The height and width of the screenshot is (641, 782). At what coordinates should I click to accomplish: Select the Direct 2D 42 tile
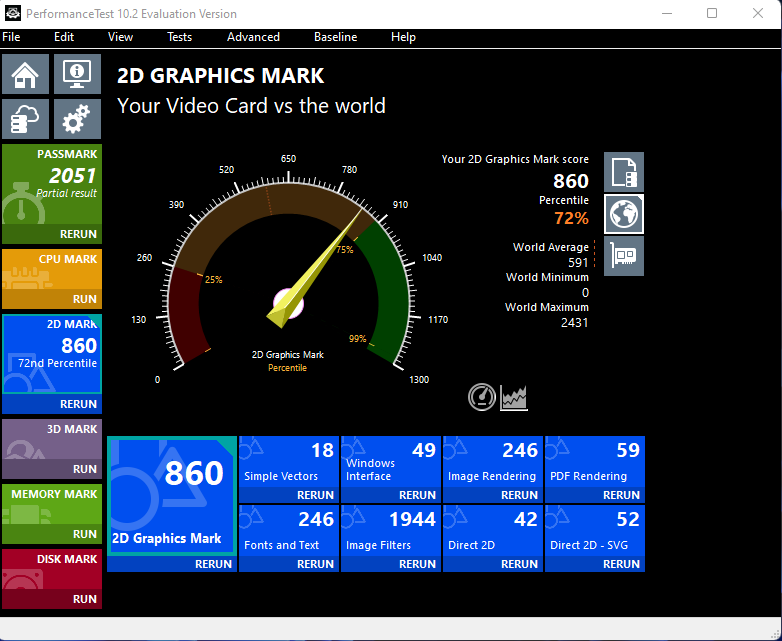click(x=493, y=530)
